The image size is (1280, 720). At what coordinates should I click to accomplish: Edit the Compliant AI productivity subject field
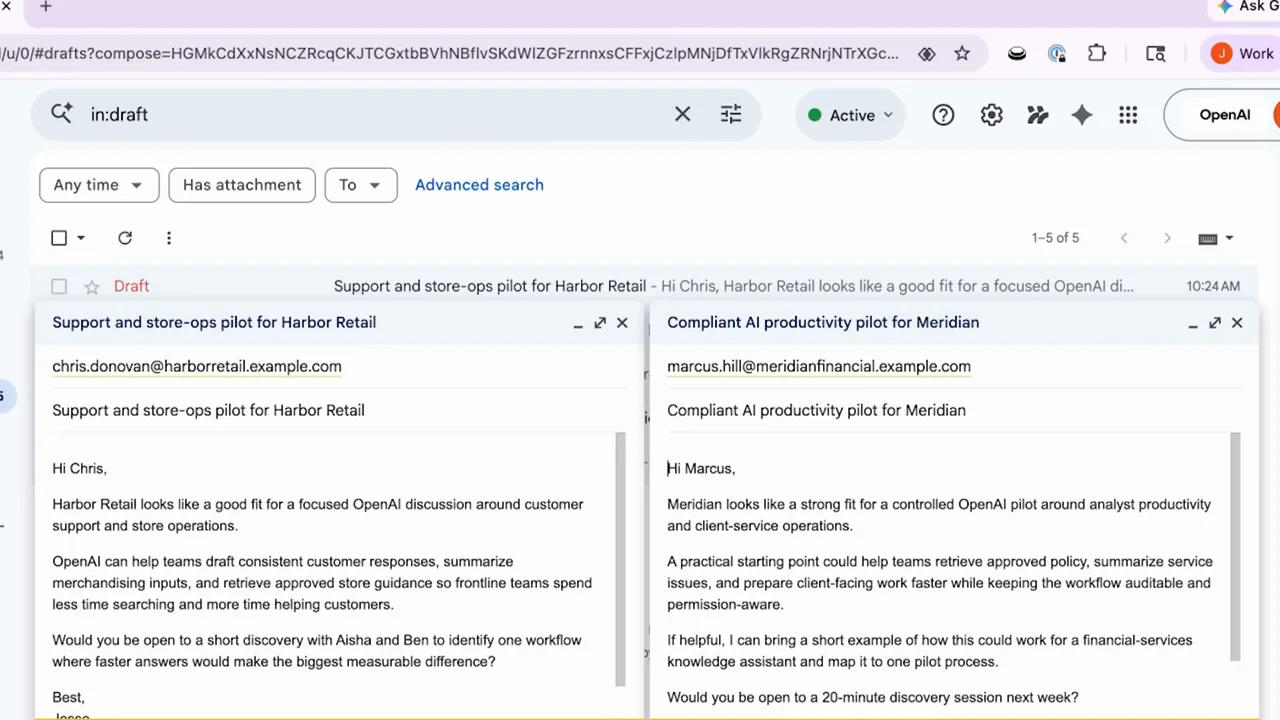pos(953,410)
